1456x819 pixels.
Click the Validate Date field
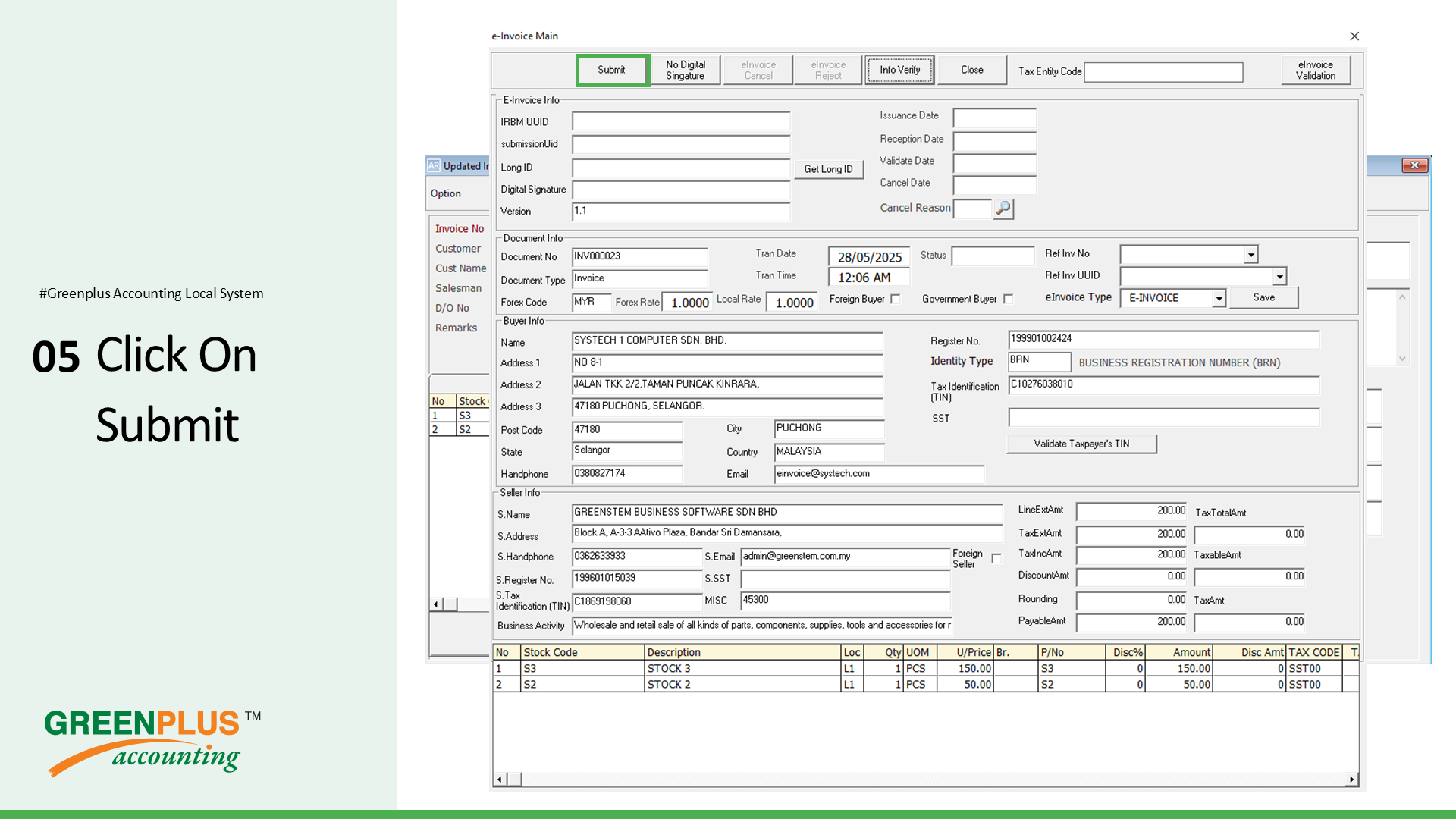click(994, 163)
